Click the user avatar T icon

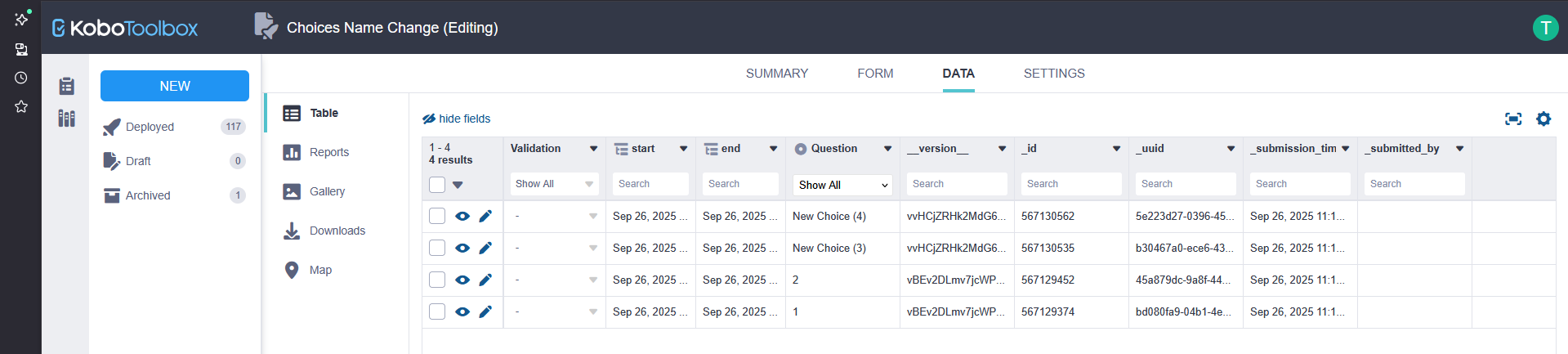1544,28
